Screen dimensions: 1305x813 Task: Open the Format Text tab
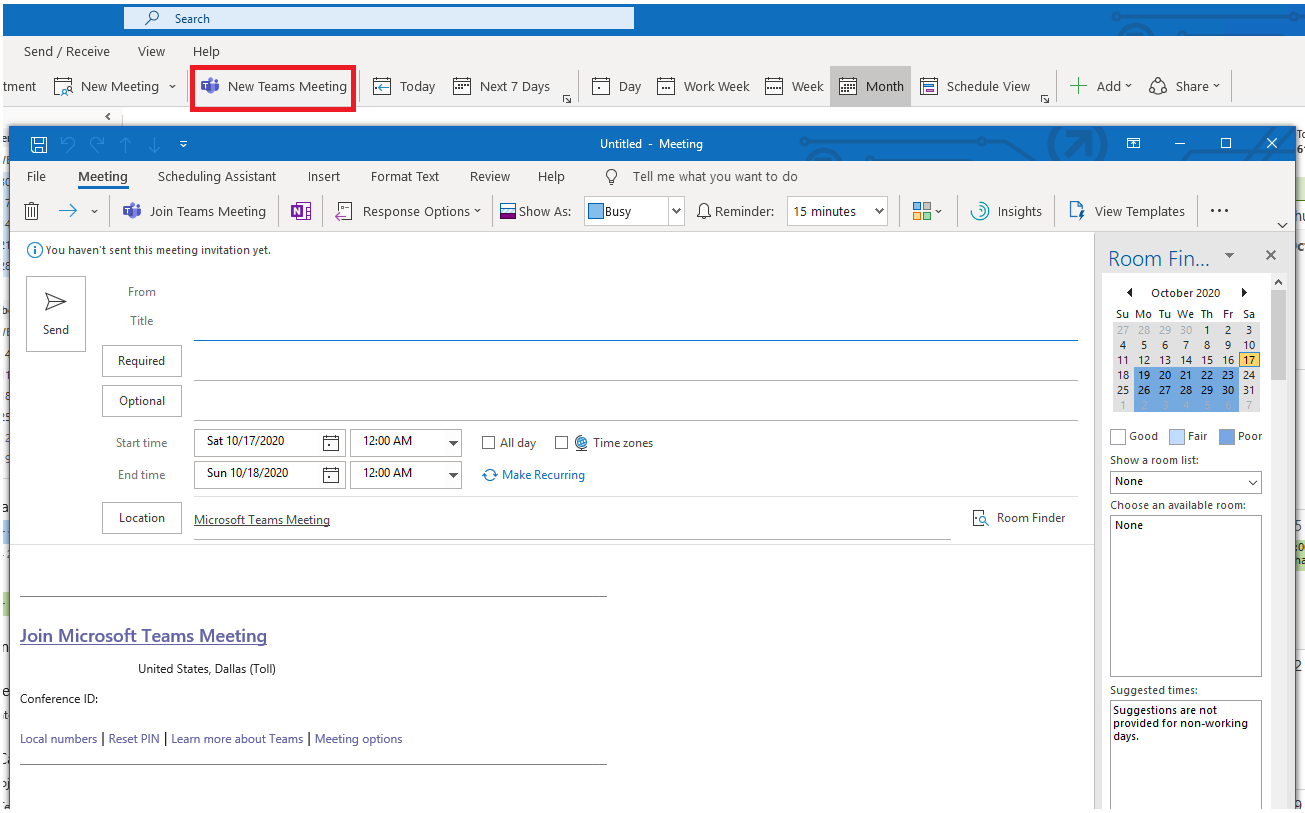coord(405,176)
